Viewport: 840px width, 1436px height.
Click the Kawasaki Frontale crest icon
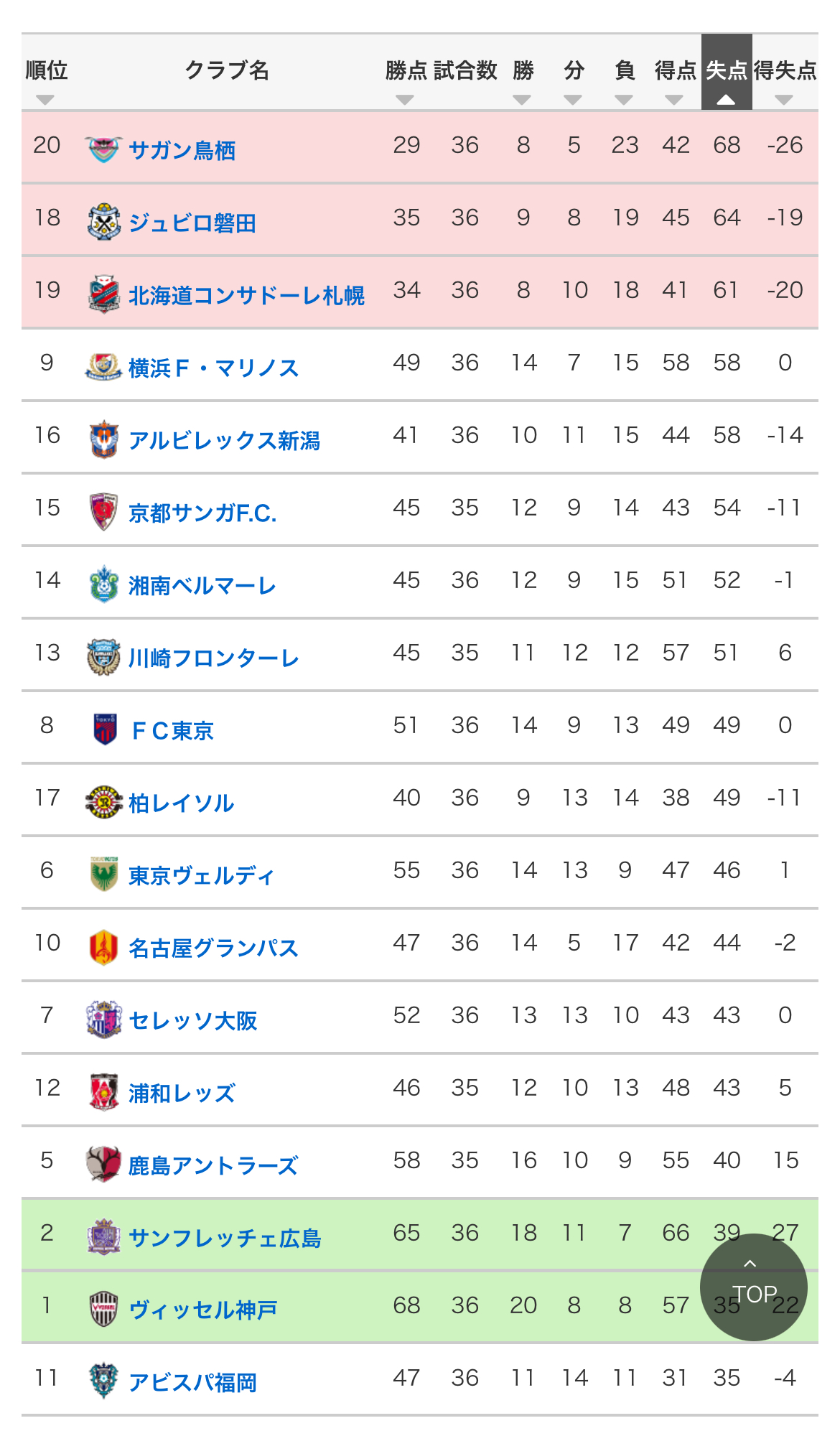pyautogui.click(x=103, y=657)
